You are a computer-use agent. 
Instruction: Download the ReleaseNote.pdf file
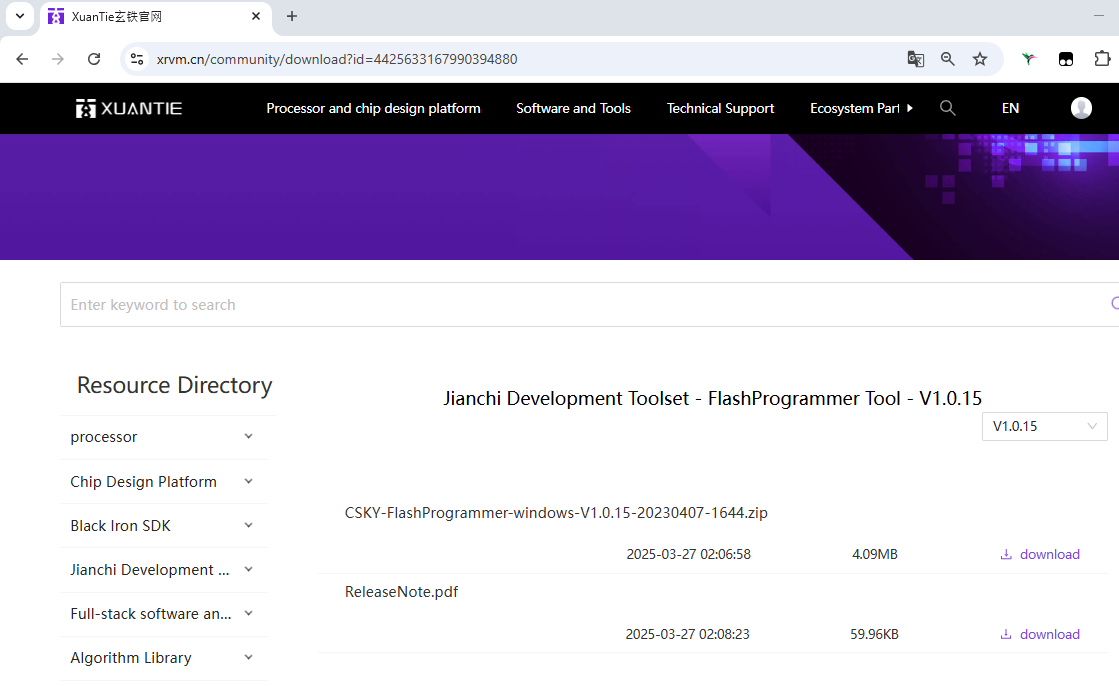coord(1040,634)
